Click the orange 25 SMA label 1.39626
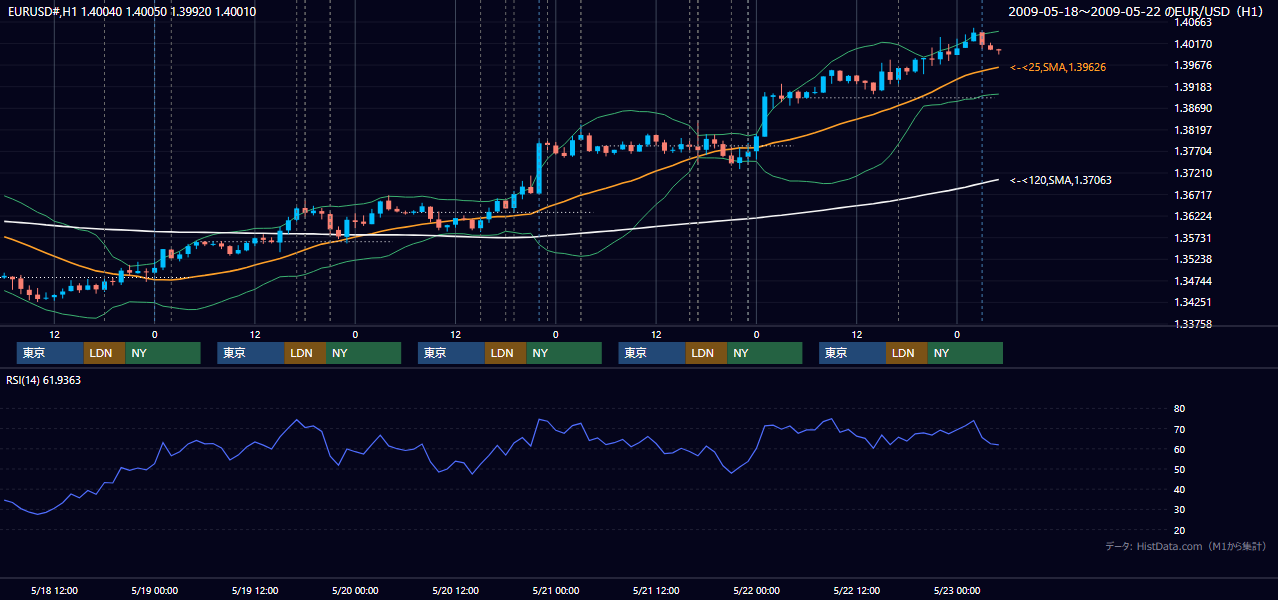 1058,67
